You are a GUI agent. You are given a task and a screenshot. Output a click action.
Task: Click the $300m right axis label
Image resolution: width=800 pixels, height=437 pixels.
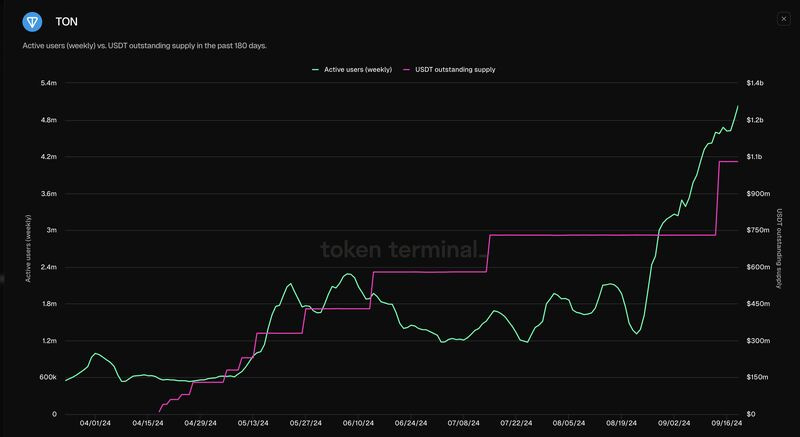(758, 341)
